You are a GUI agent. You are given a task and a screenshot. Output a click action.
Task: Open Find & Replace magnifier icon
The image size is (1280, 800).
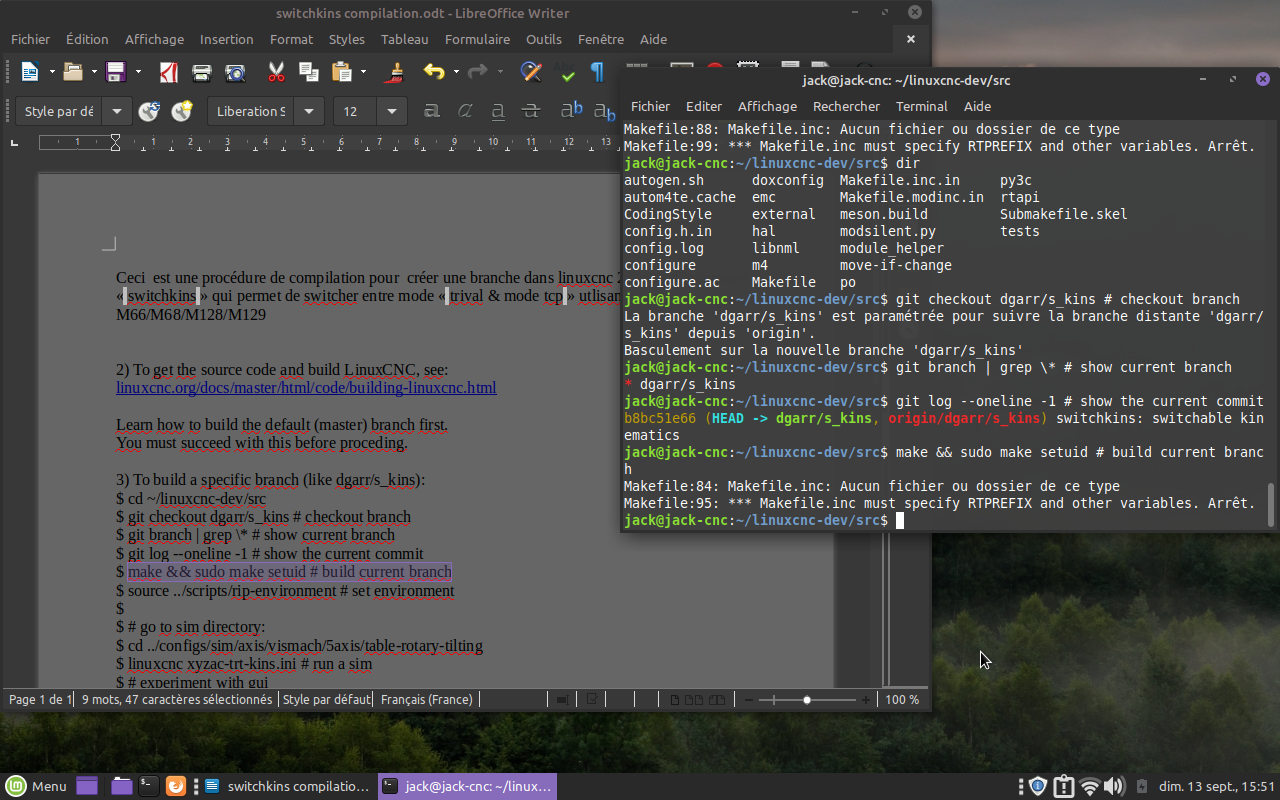click(532, 72)
